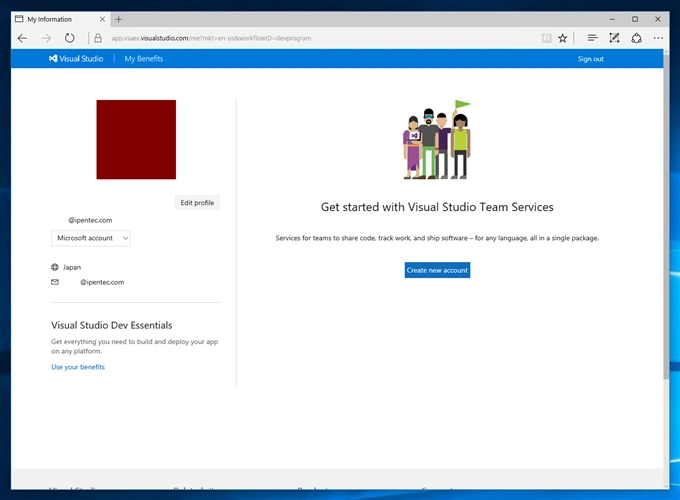This screenshot has height=500, width=680.
Task: Click the padlock security icon
Action: point(98,38)
